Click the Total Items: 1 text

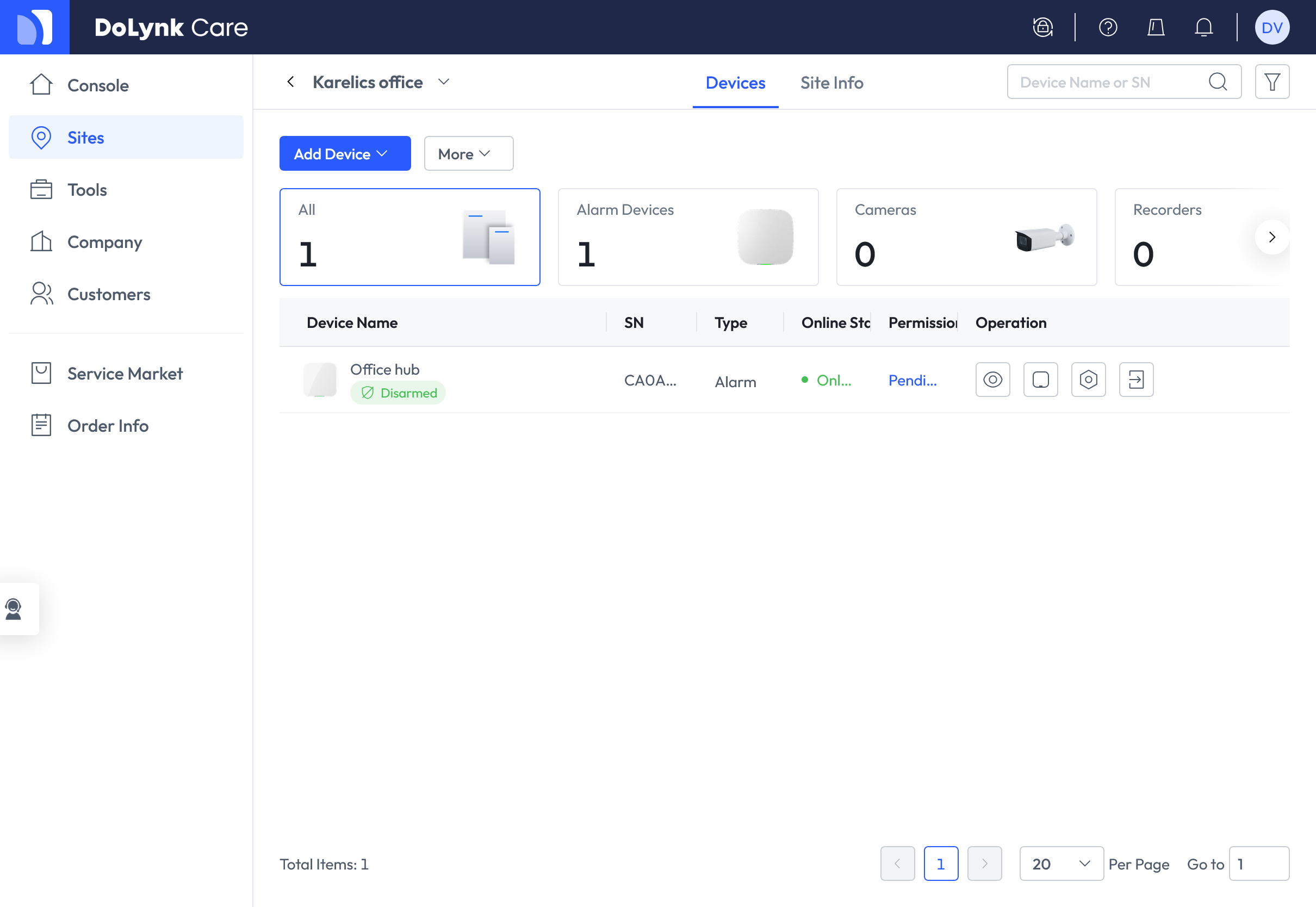(x=324, y=865)
